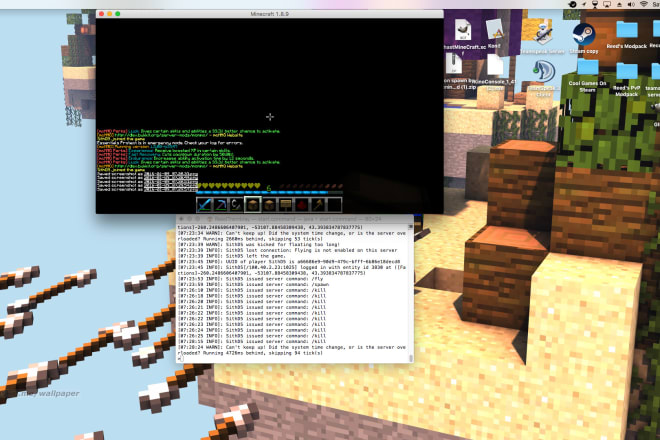Select the red redstone item hotbar slot
This screenshot has width=660, height=440.
coord(302,205)
